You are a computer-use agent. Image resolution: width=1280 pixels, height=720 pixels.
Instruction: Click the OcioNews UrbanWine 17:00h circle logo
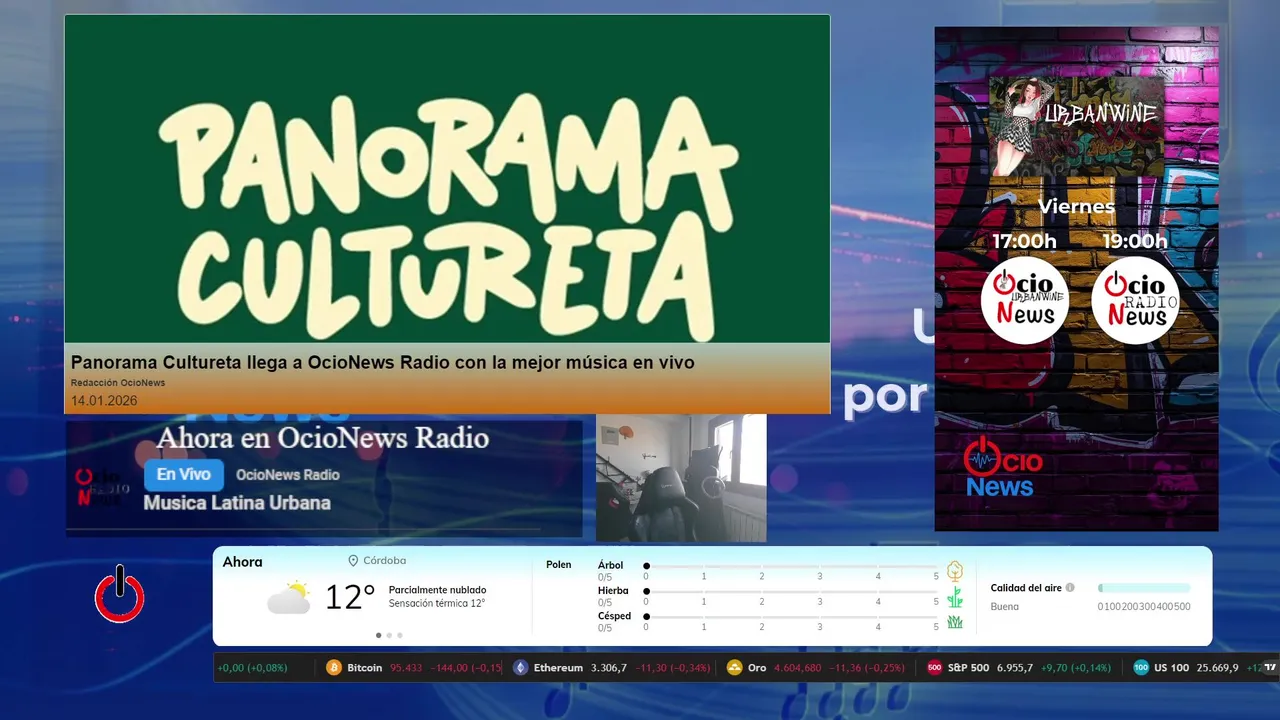pos(1025,300)
